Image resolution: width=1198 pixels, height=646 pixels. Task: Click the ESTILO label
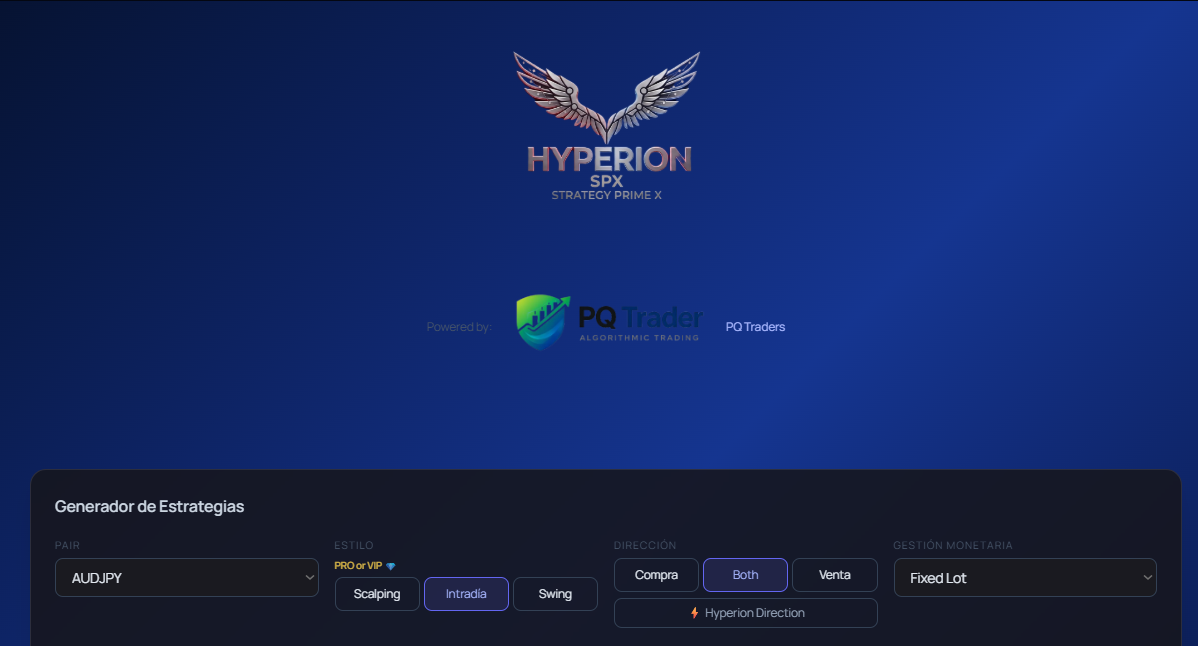tap(354, 545)
